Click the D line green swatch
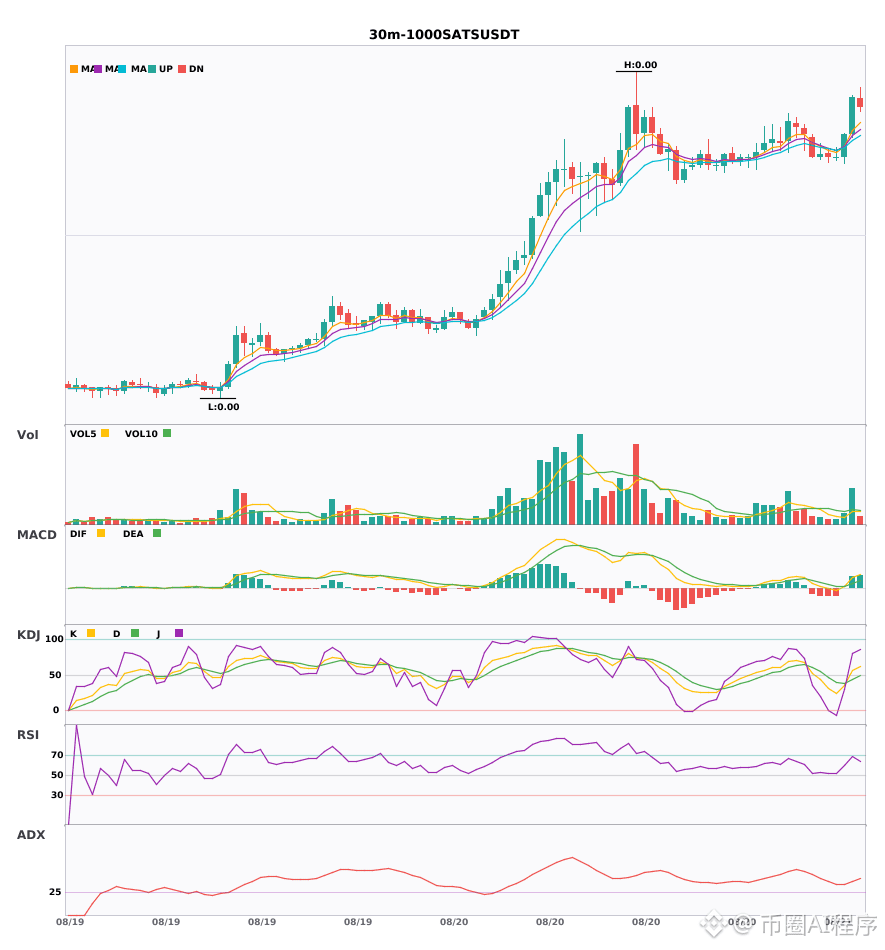The height and width of the screenshot is (950, 885). [x=135, y=633]
